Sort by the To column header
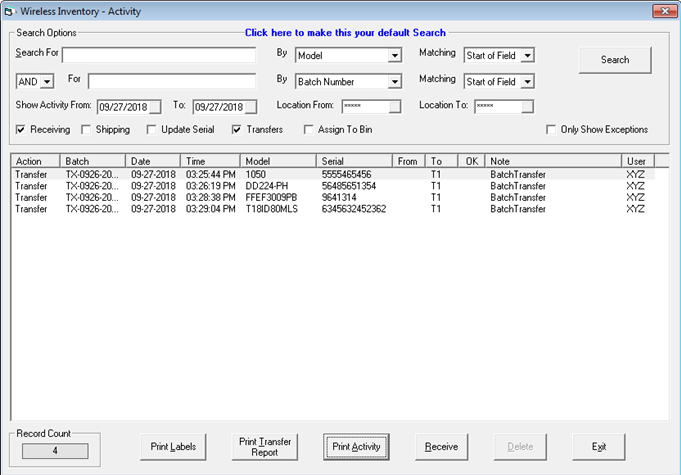Viewport: 681px width, 475px height. coord(441,161)
